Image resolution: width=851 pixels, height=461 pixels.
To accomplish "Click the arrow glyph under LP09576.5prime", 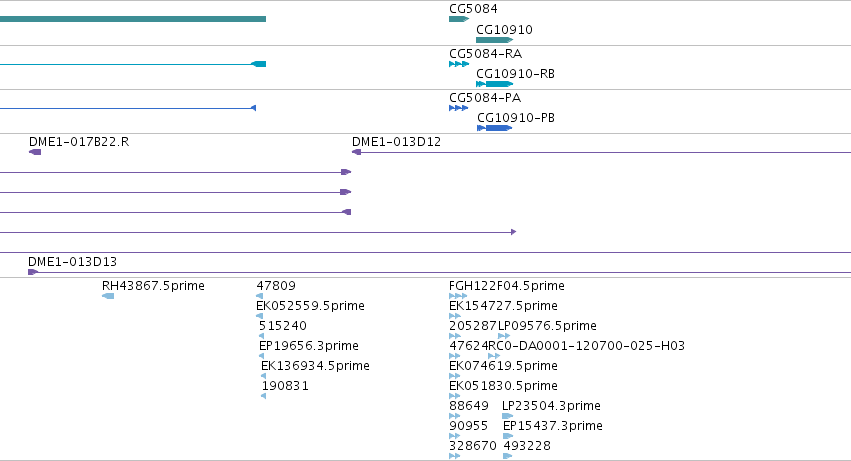I will coord(504,336).
